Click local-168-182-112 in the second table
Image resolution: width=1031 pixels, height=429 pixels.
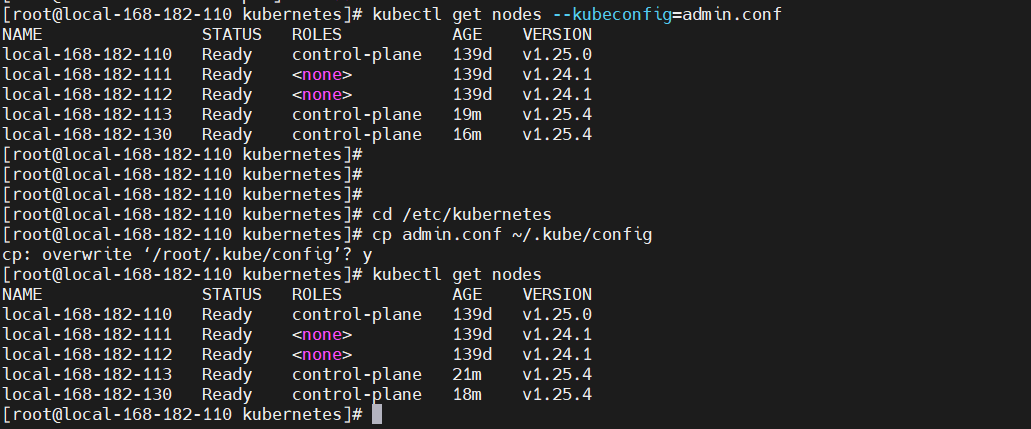click(87, 354)
